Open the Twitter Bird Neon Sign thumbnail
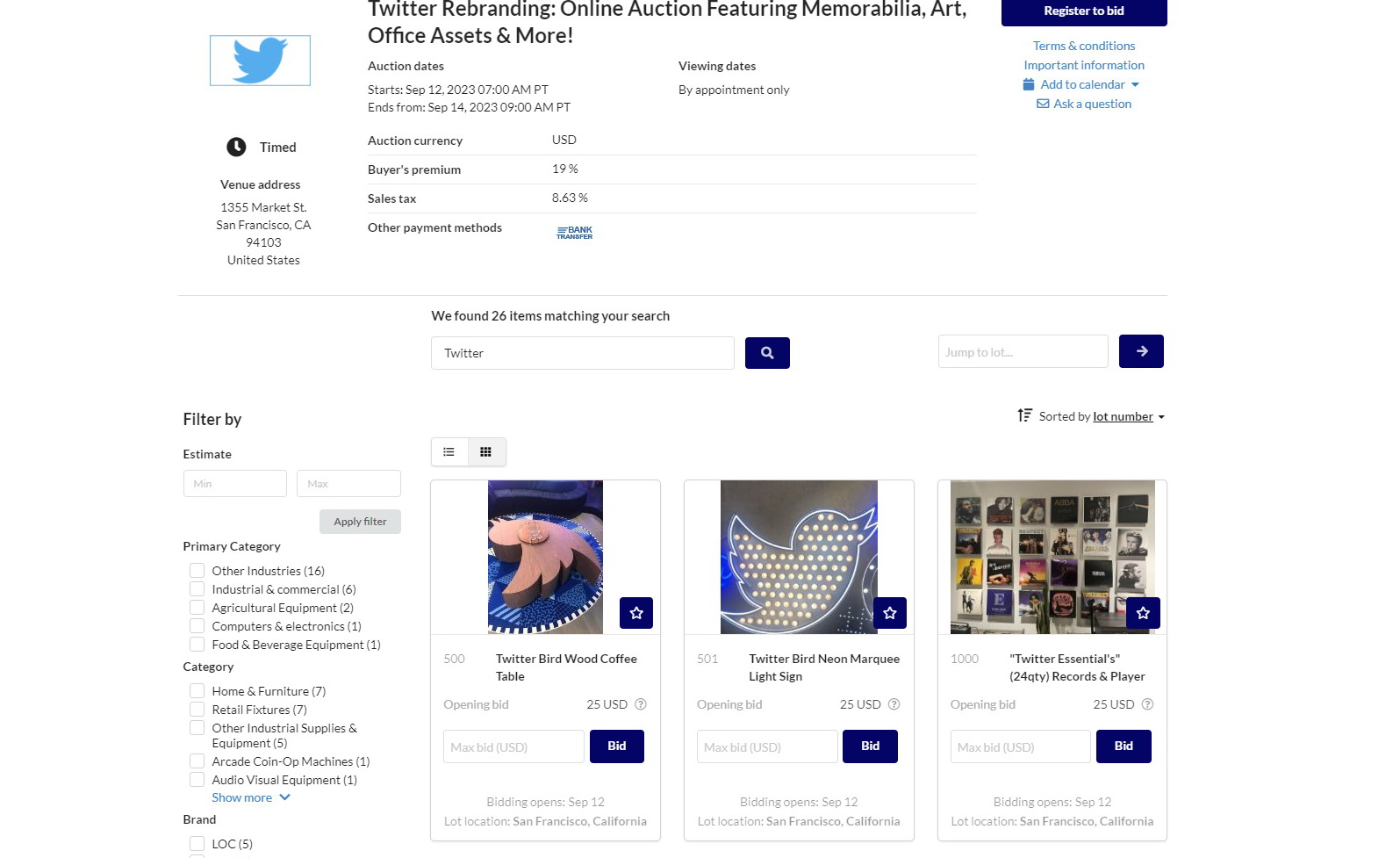Viewport: 1400px width, 858px height. coord(799,557)
